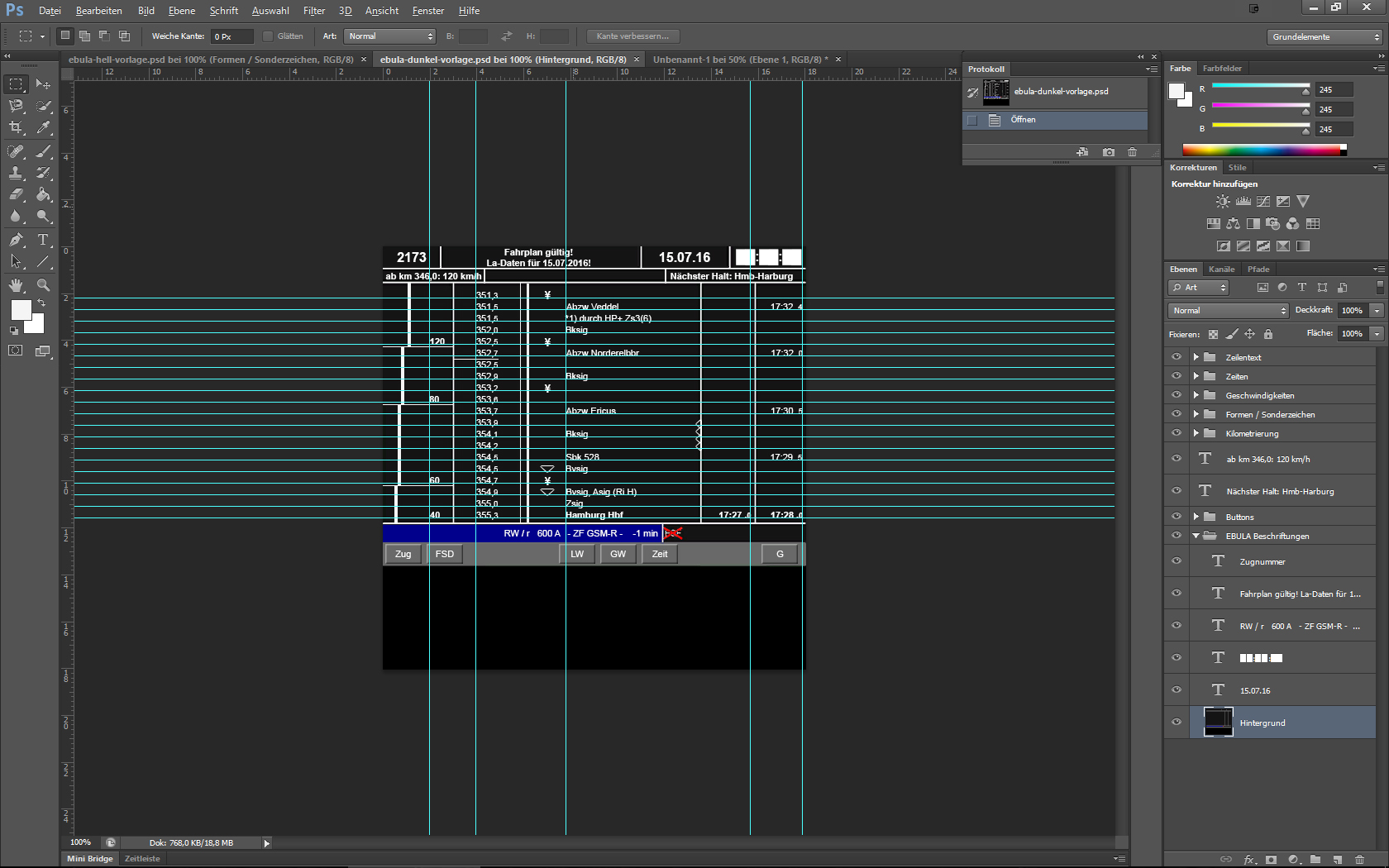
Task: Open the layer blend mode dropdown
Action: pos(1229,311)
